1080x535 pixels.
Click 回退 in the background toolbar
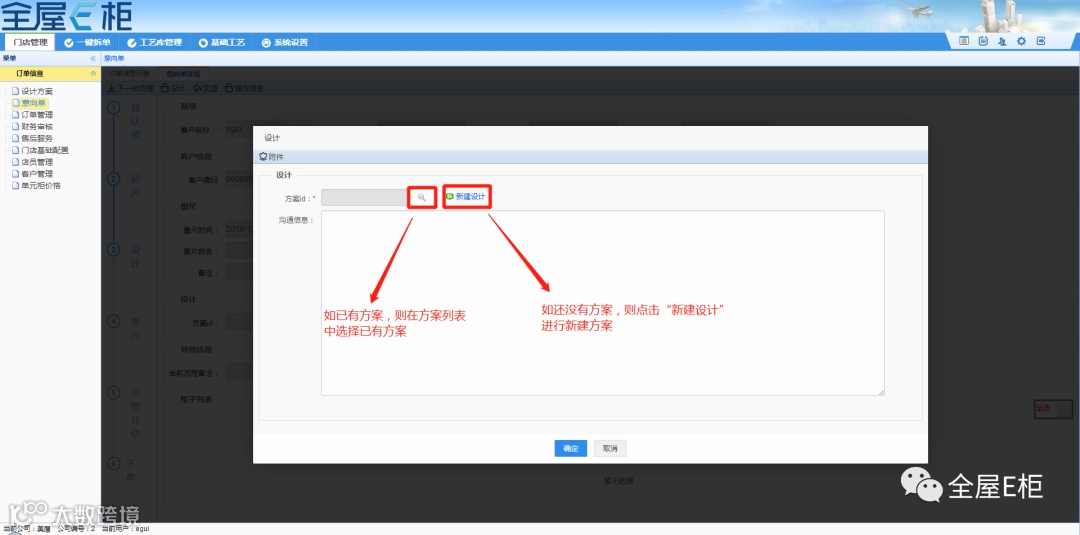click(205, 88)
